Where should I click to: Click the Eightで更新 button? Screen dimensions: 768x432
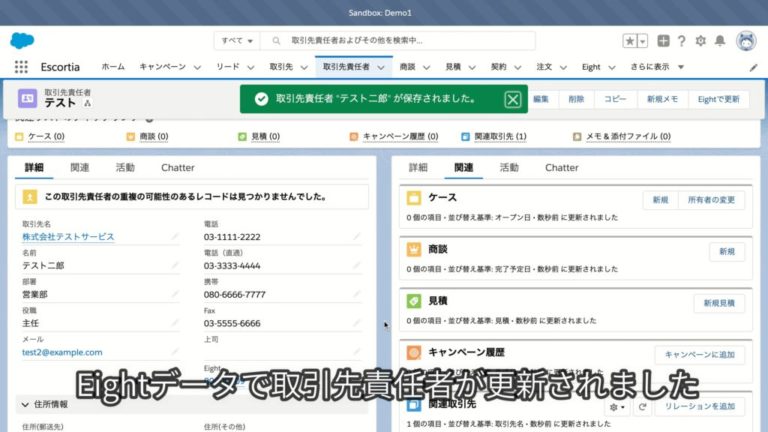tap(718, 99)
